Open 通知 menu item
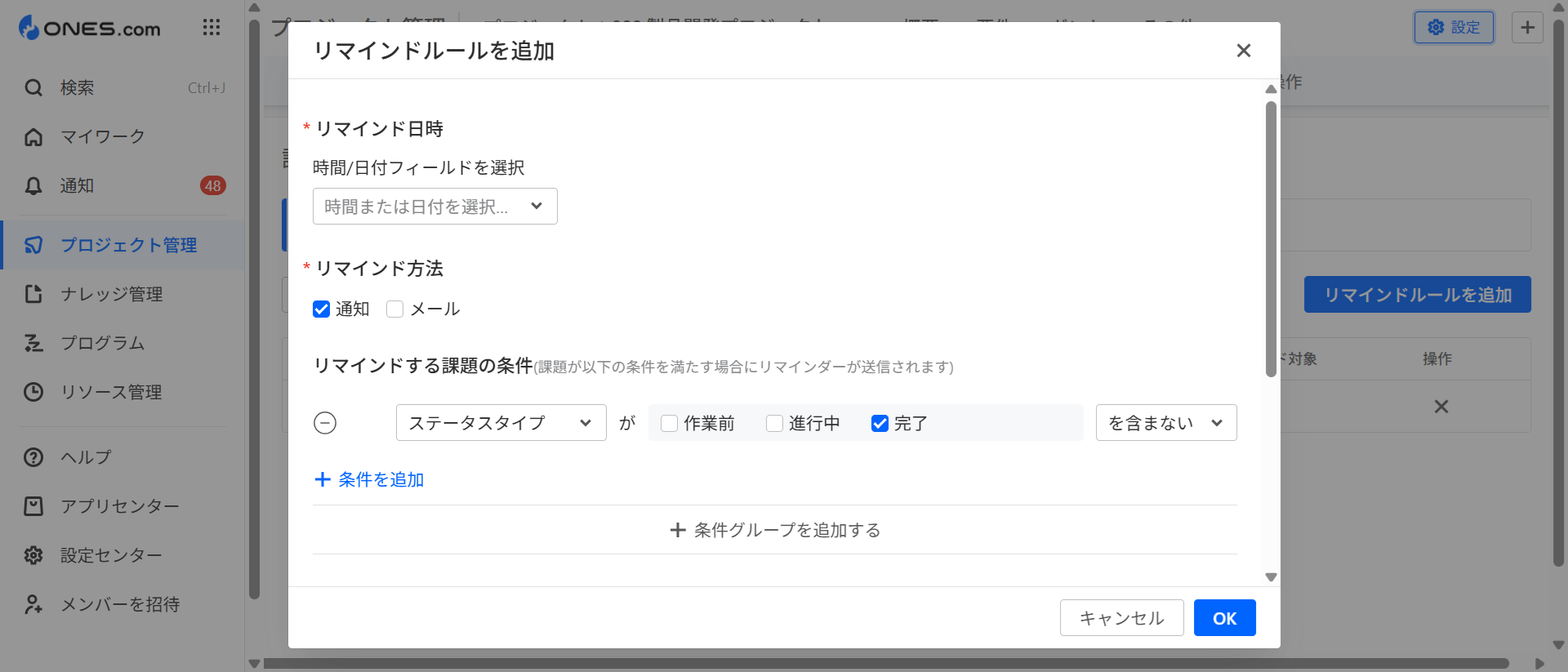Viewport: 1568px width, 672px height. point(122,185)
